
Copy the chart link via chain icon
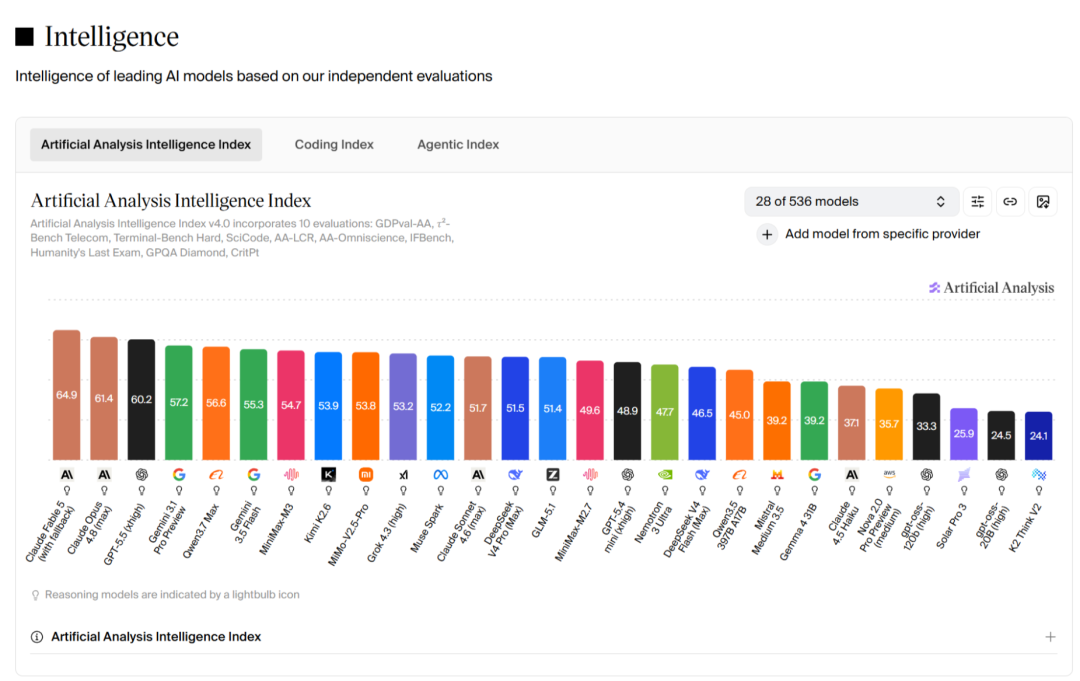[1010, 202]
